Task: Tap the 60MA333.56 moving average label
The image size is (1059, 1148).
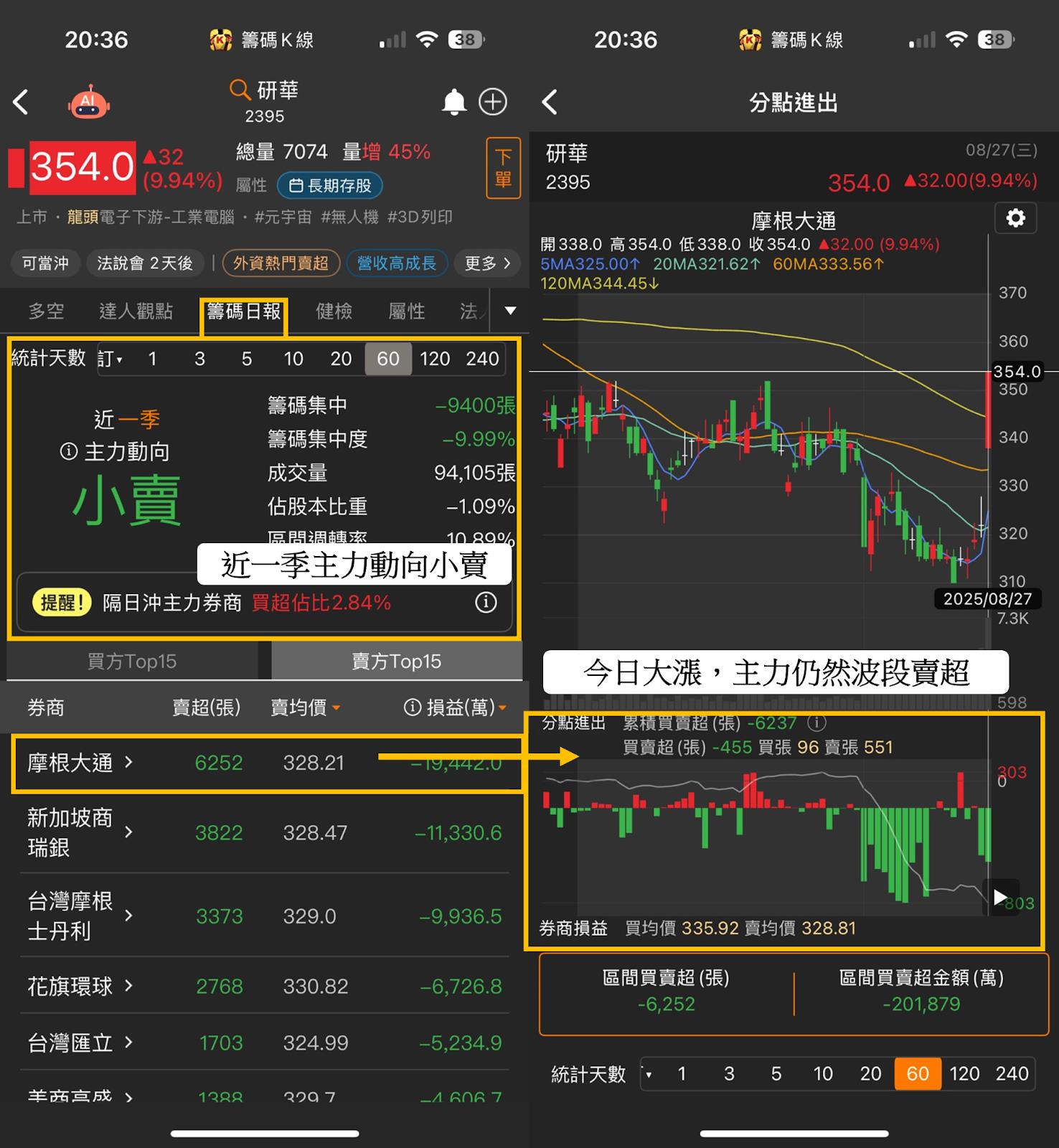Action: coord(829,264)
